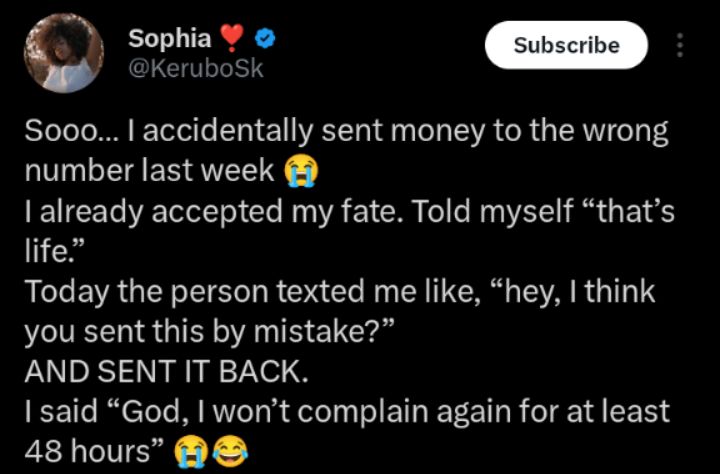720x474 pixels.
Task: Click the crying emoji after "48 hours"
Action: (186, 452)
